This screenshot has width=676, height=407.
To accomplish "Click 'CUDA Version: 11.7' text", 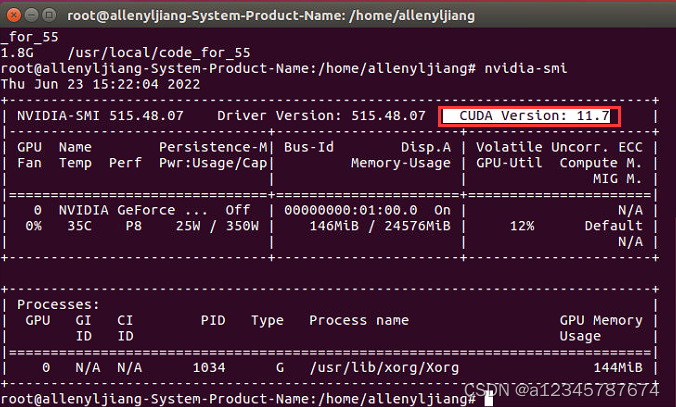I will (534, 116).
